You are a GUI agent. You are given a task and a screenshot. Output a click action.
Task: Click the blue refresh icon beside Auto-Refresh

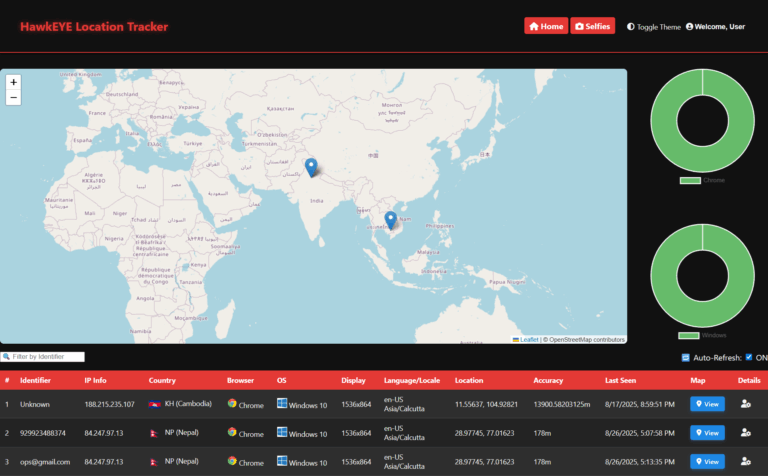click(x=685, y=357)
